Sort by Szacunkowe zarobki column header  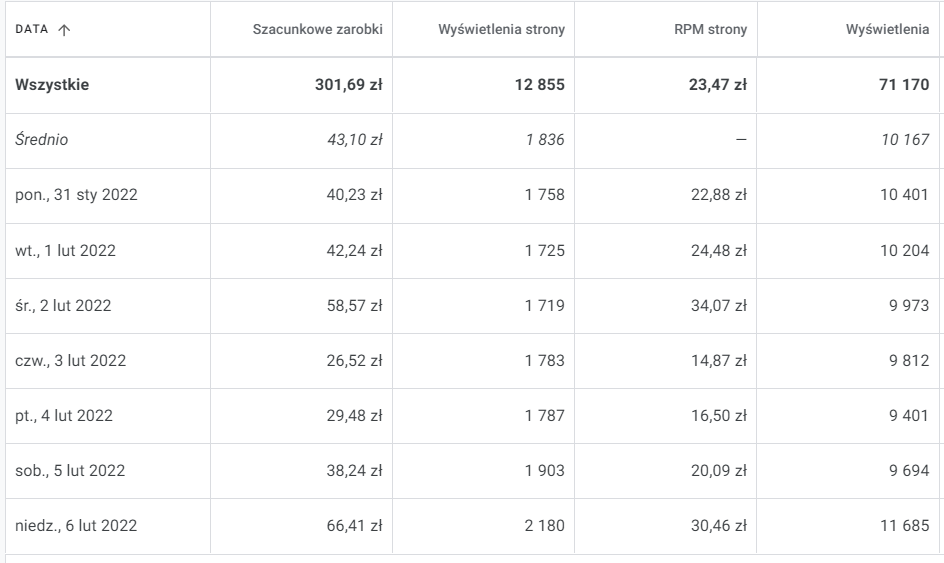[x=316, y=29]
